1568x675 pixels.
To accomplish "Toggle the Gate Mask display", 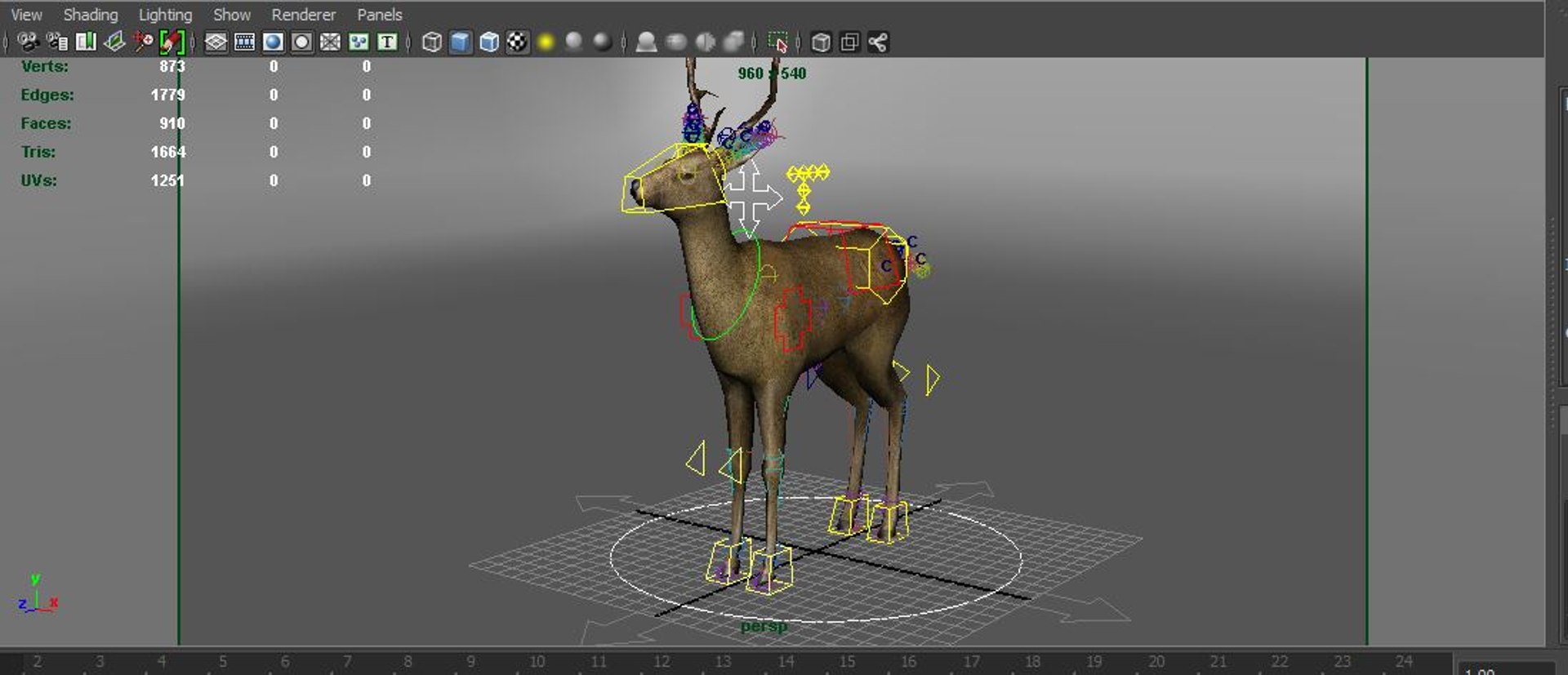I will point(301,42).
